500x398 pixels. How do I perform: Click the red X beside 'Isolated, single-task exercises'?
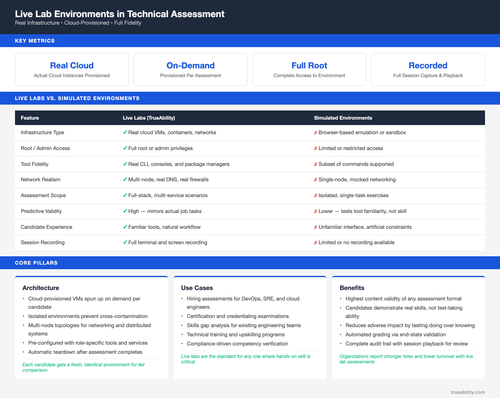[315, 196]
